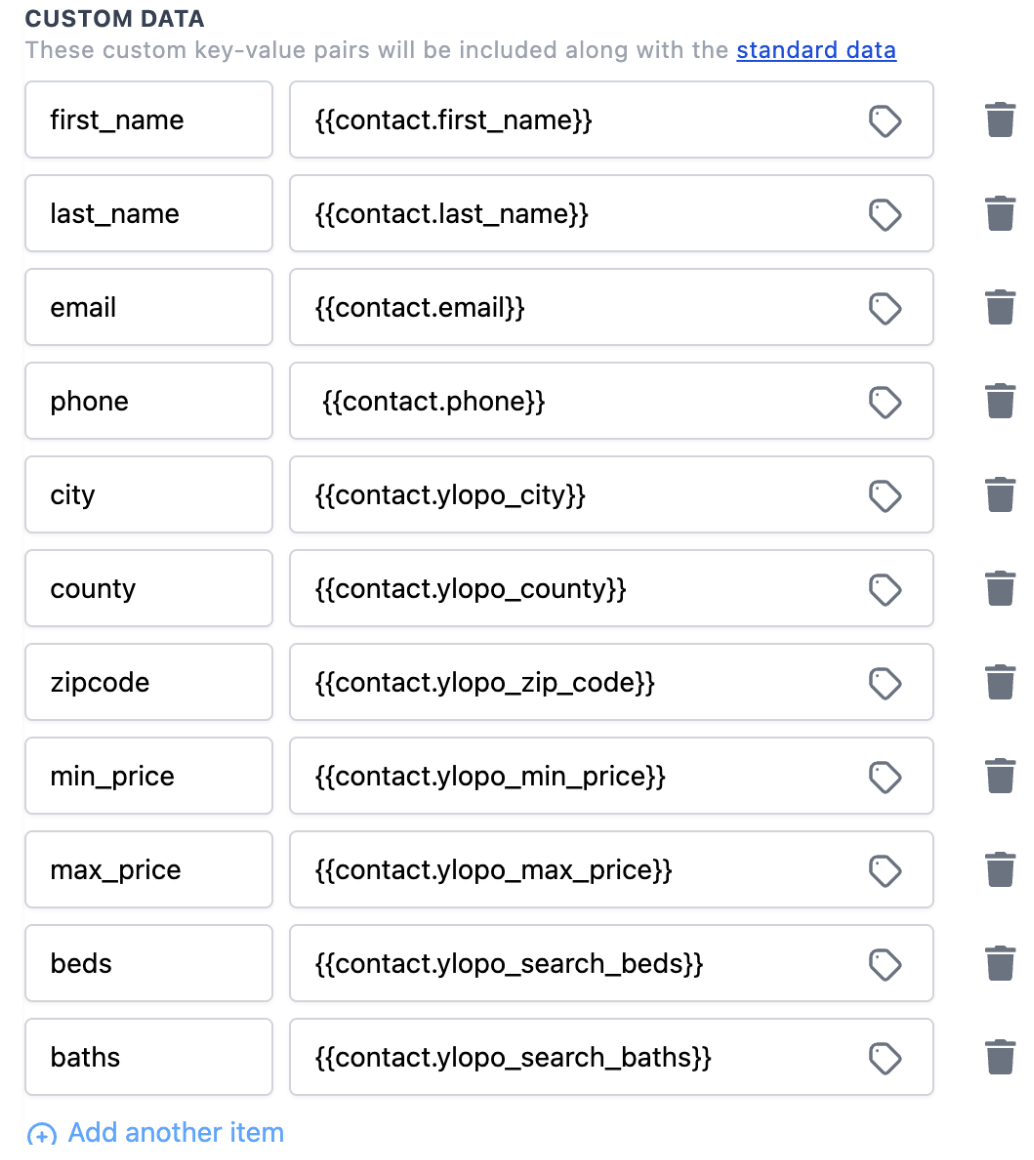Open tag picker for last_name value

(x=884, y=214)
